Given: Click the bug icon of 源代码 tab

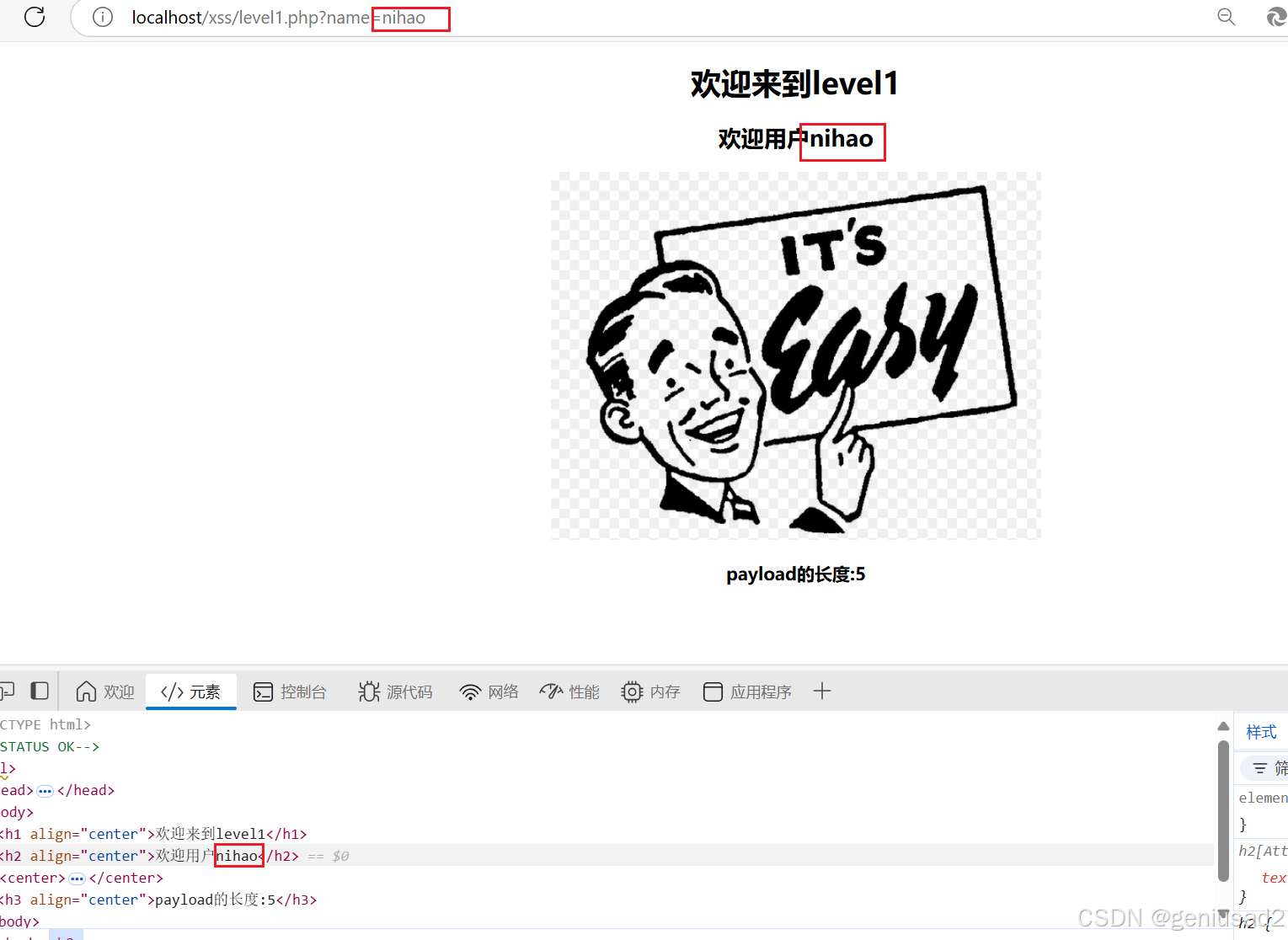Looking at the screenshot, I should click(x=369, y=692).
